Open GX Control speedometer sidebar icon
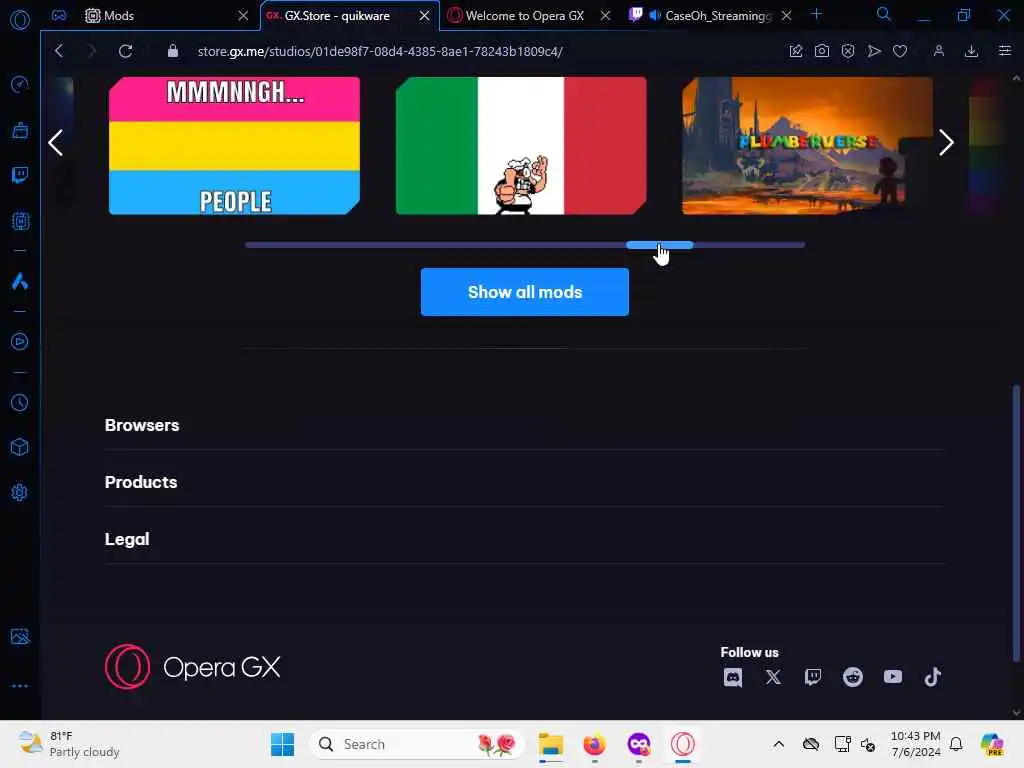This screenshot has width=1024, height=768. tap(20, 84)
